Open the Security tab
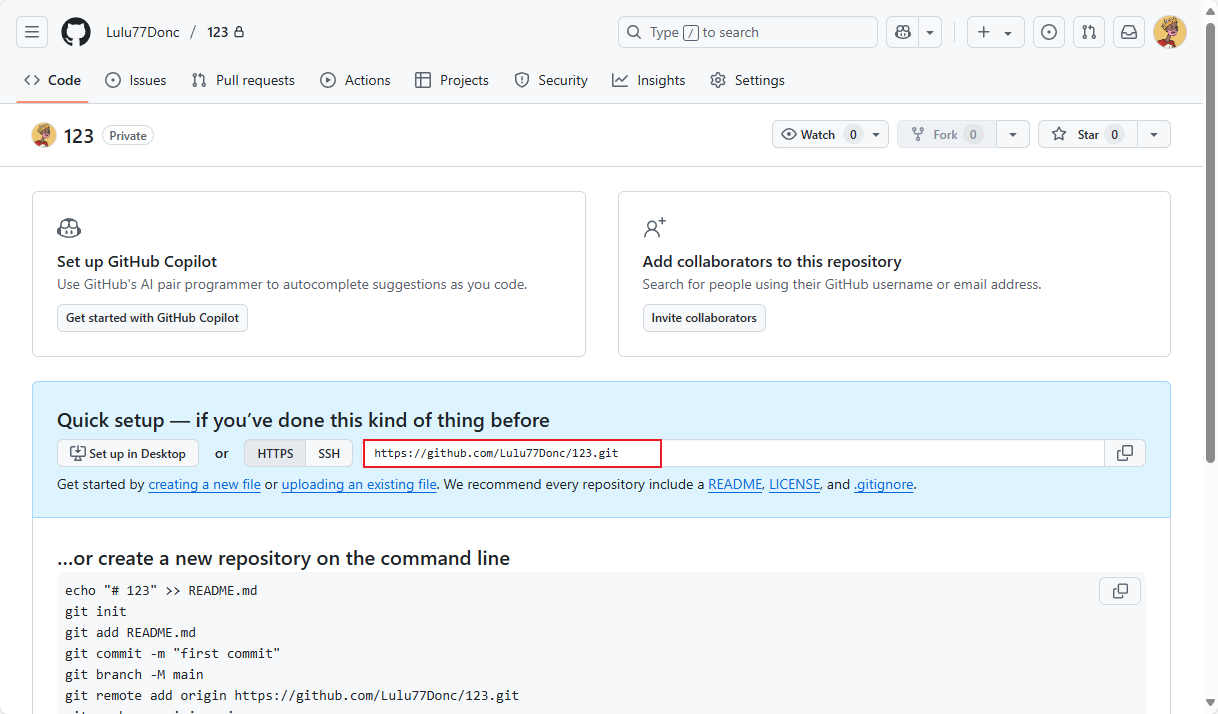 pos(551,80)
